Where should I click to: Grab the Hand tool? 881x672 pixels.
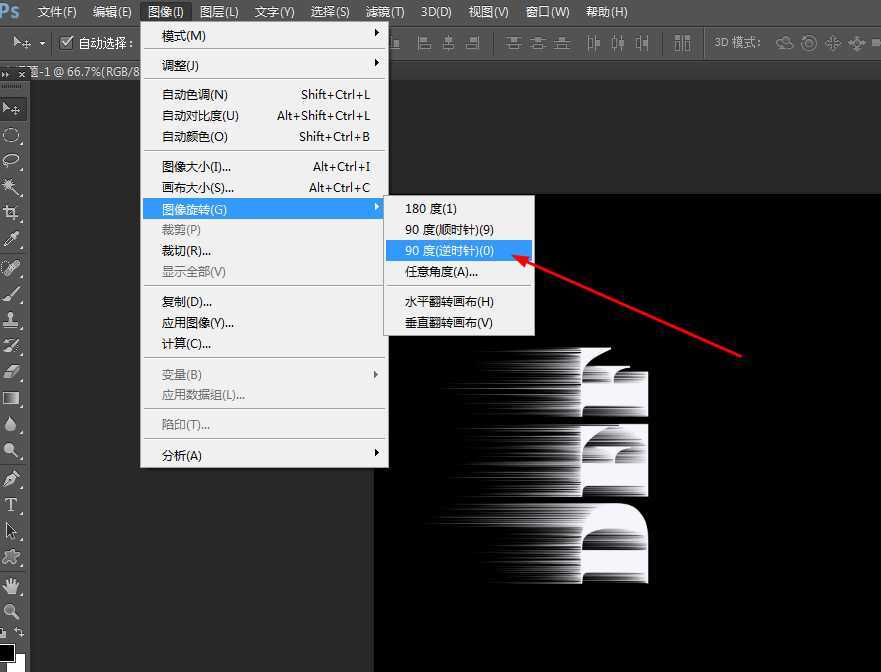[12, 584]
